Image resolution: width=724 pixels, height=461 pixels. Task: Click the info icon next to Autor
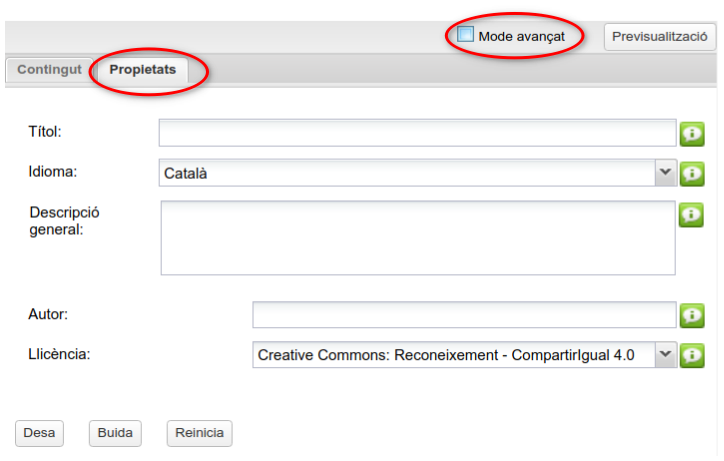click(x=692, y=315)
